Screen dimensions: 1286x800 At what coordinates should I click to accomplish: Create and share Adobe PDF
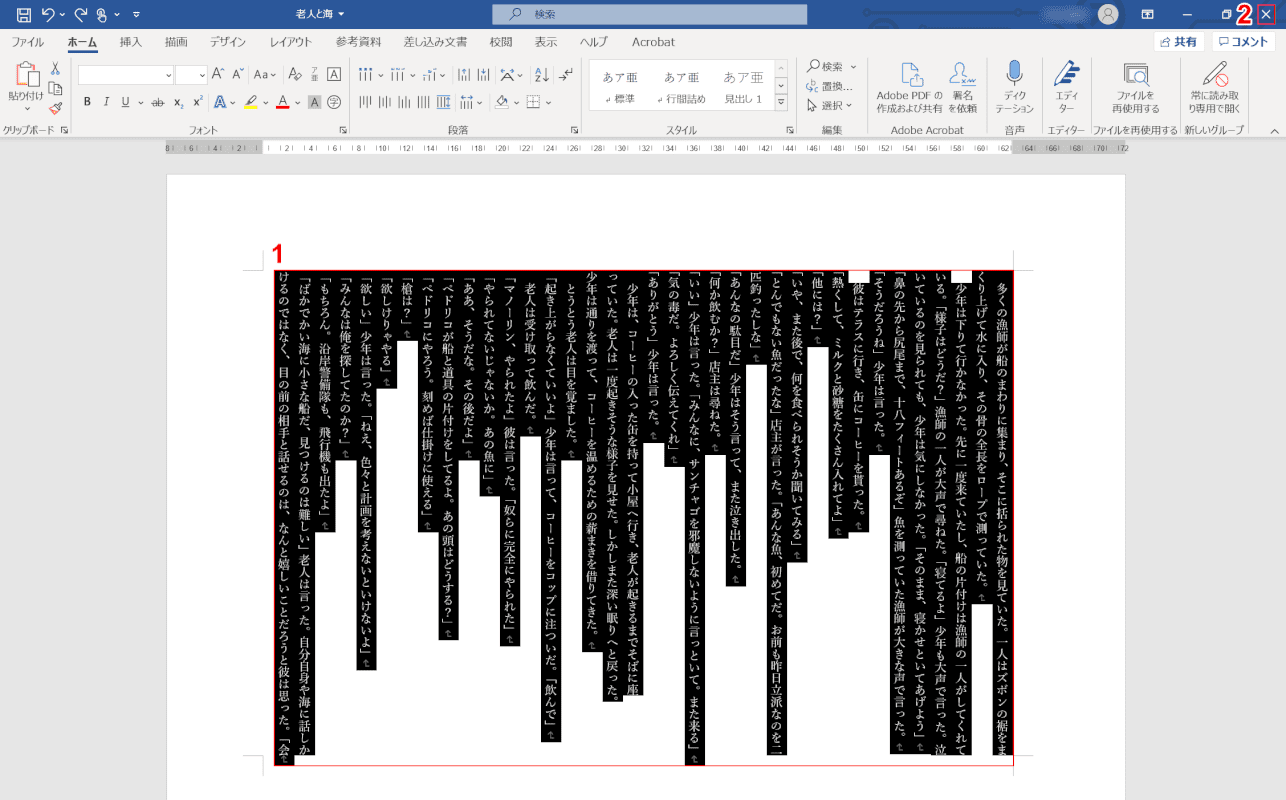coord(909,87)
